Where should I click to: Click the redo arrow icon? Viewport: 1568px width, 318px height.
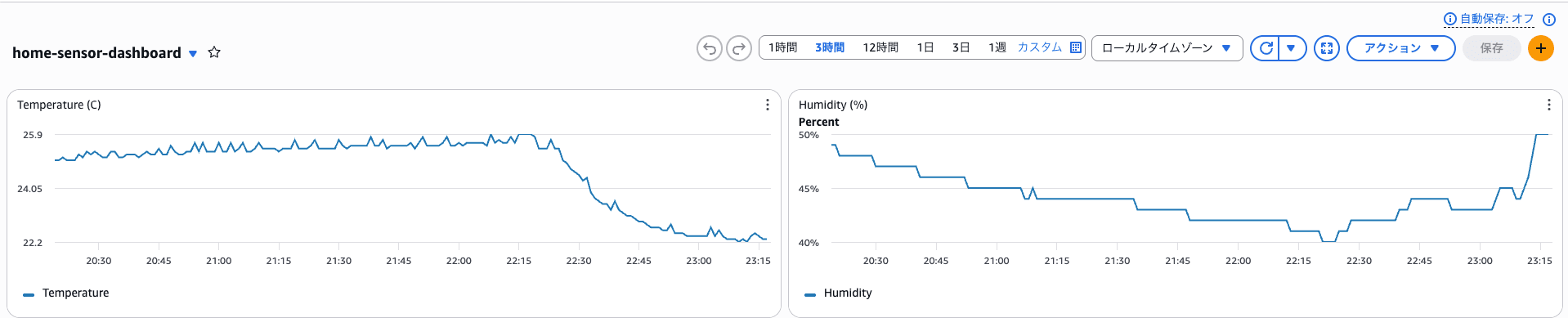tap(739, 48)
